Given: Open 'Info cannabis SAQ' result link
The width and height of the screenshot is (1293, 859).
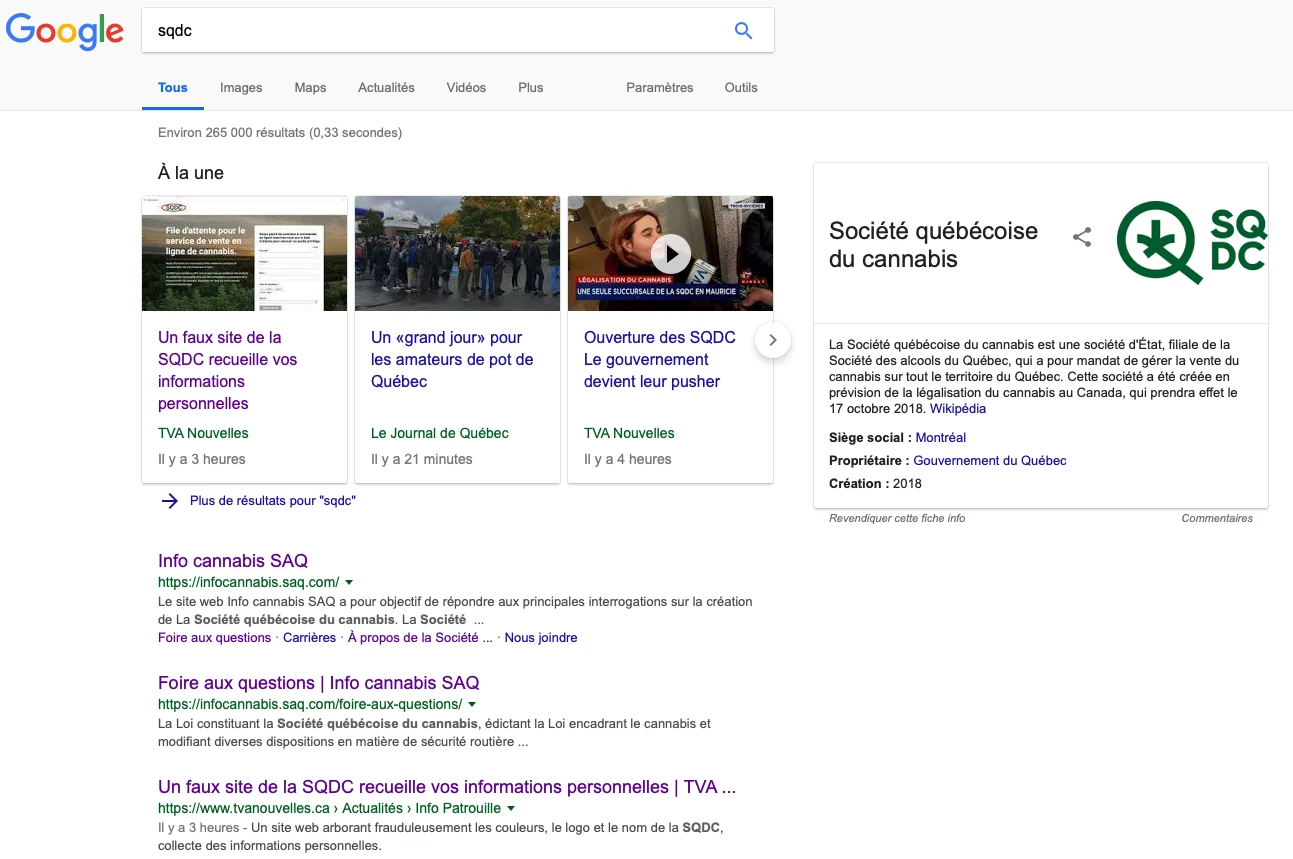Looking at the screenshot, I should (233, 561).
